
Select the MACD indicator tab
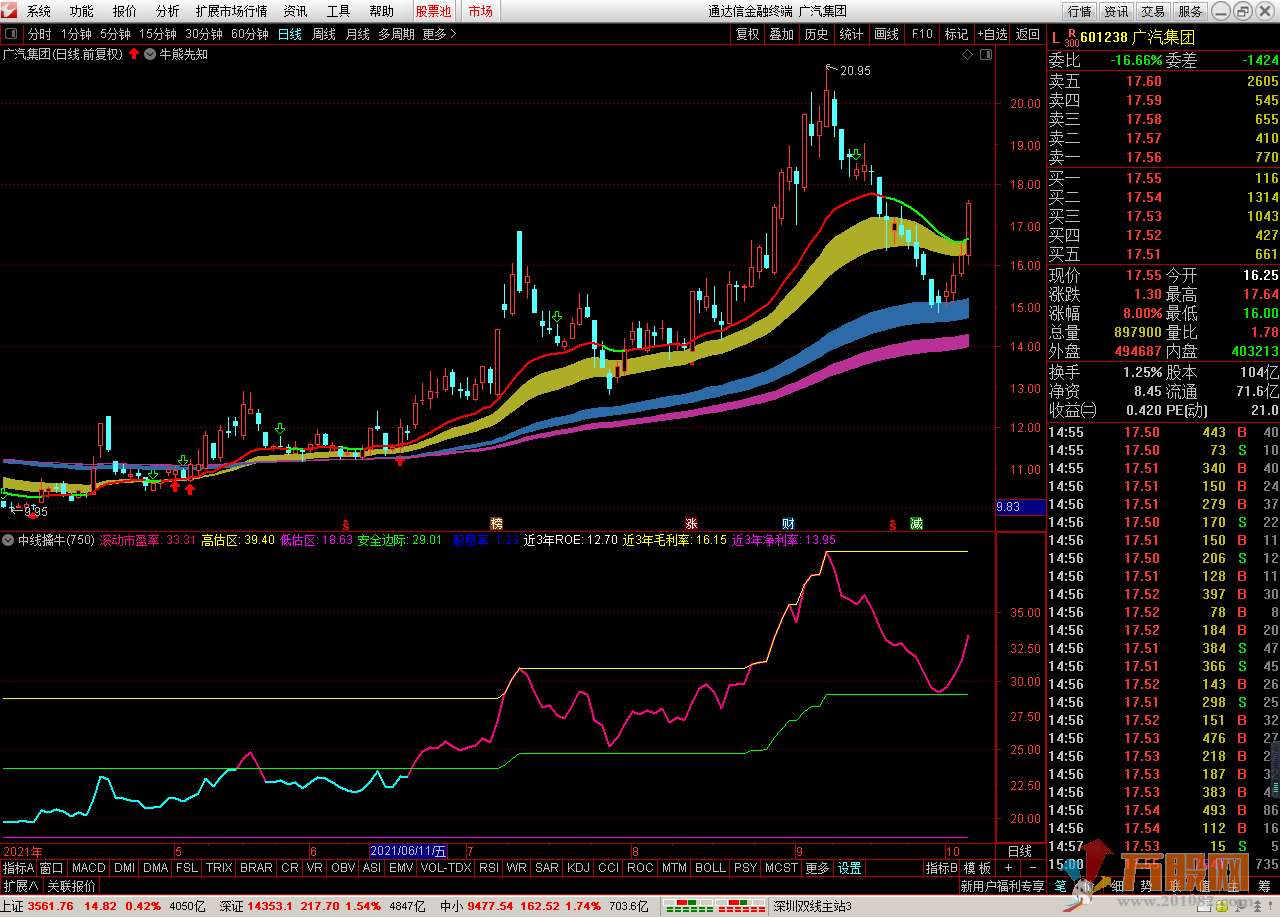[x=88, y=868]
